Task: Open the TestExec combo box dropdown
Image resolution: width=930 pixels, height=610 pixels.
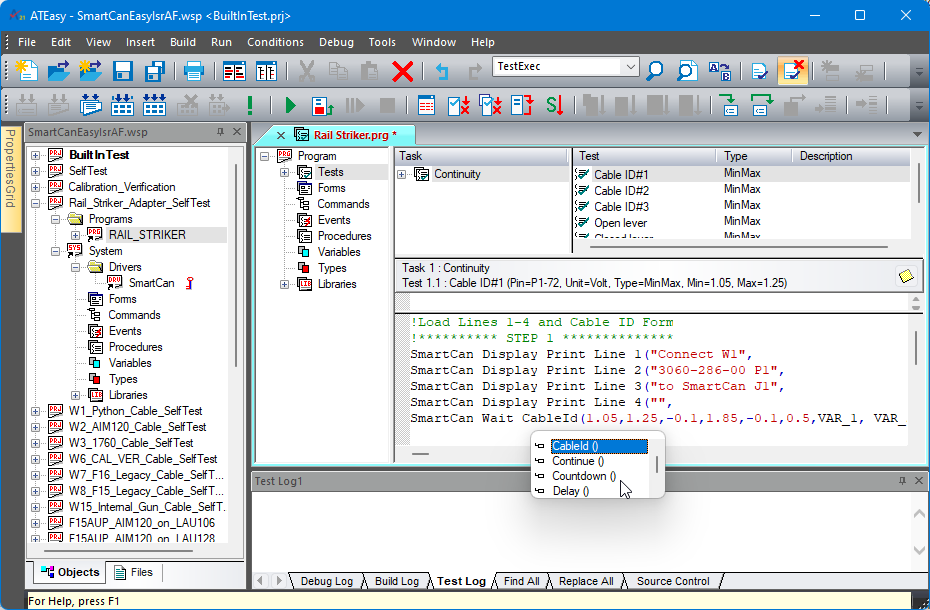Action: (630, 66)
